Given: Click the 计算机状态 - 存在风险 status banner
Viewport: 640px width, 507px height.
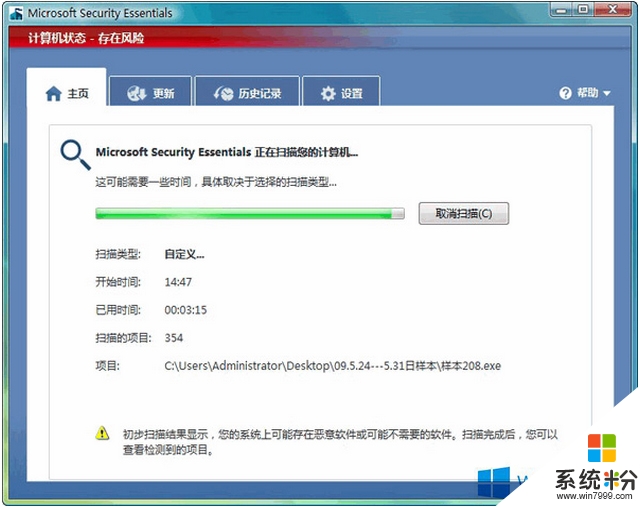Looking at the screenshot, I should click(x=86, y=38).
